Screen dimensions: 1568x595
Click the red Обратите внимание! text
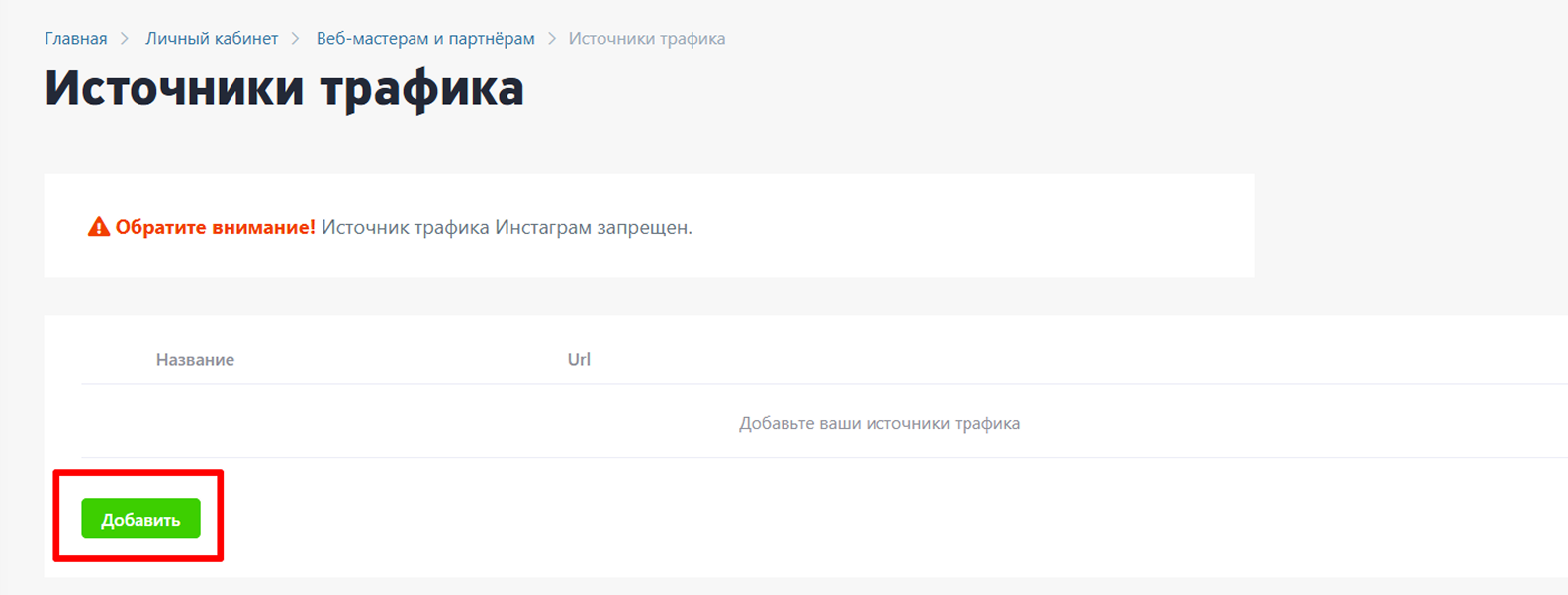point(216,227)
